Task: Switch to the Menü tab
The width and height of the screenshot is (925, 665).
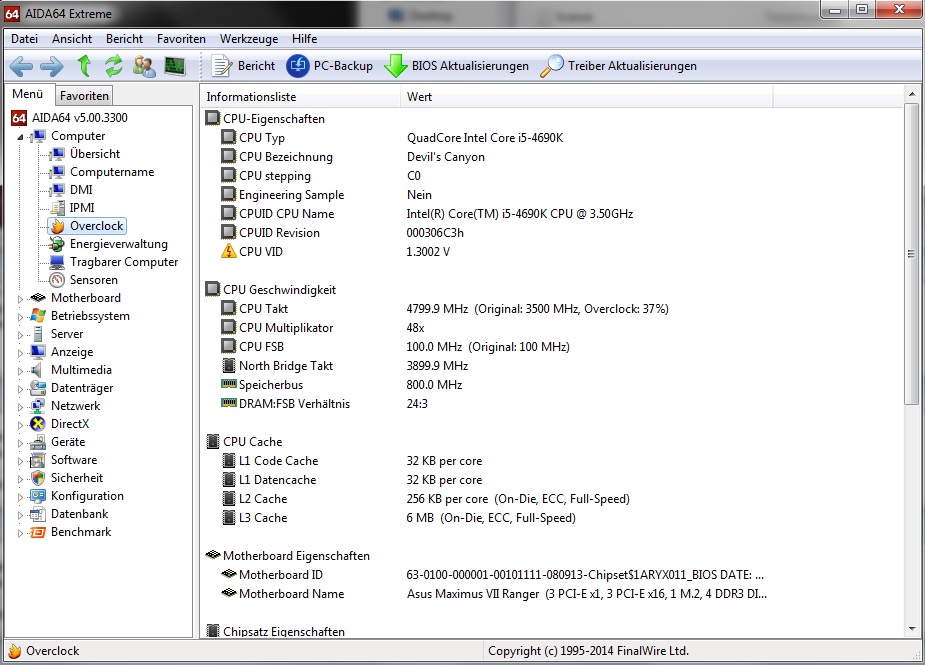Action: pos(28,94)
